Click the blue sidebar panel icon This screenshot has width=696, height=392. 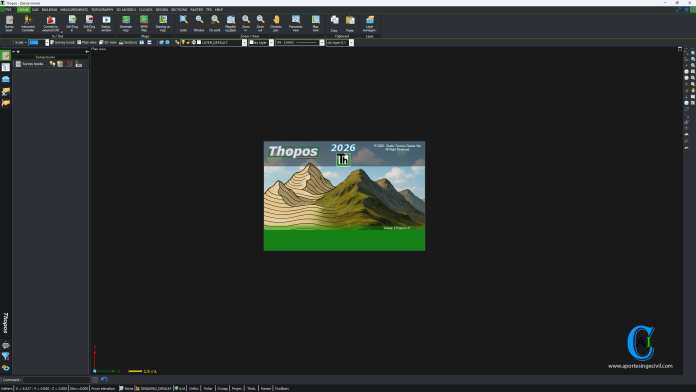6,79
